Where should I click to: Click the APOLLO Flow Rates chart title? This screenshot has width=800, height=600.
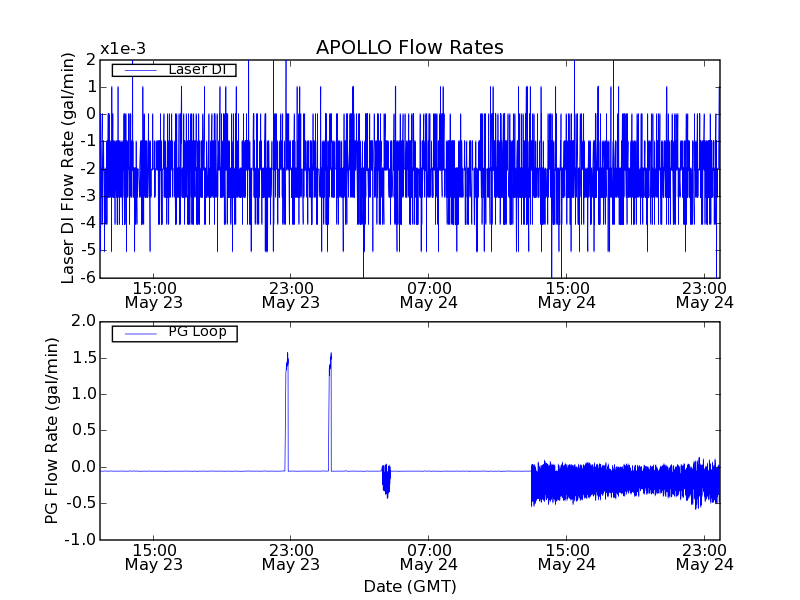pos(409,48)
